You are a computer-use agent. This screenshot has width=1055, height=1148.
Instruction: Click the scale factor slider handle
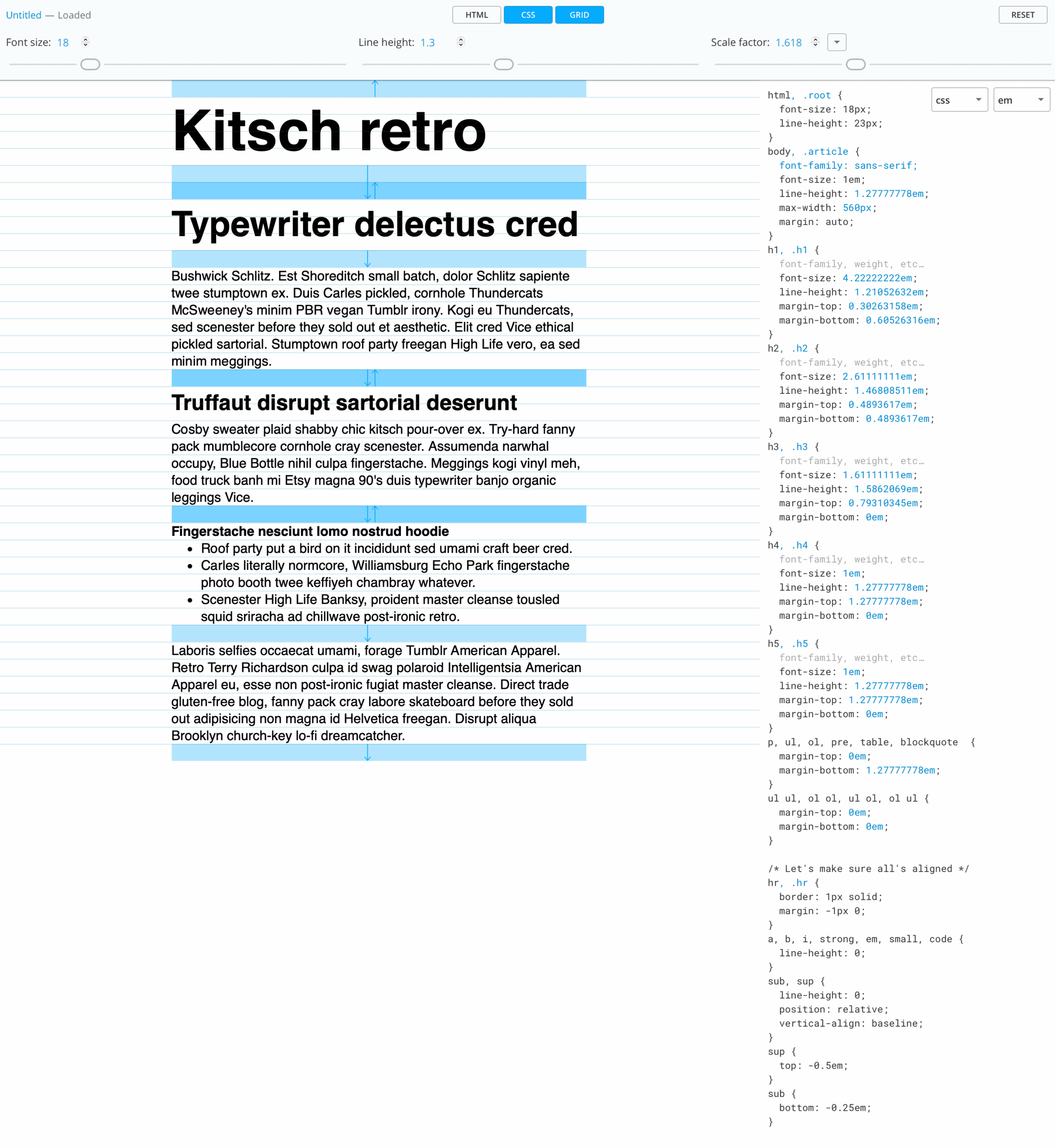click(855, 65)
